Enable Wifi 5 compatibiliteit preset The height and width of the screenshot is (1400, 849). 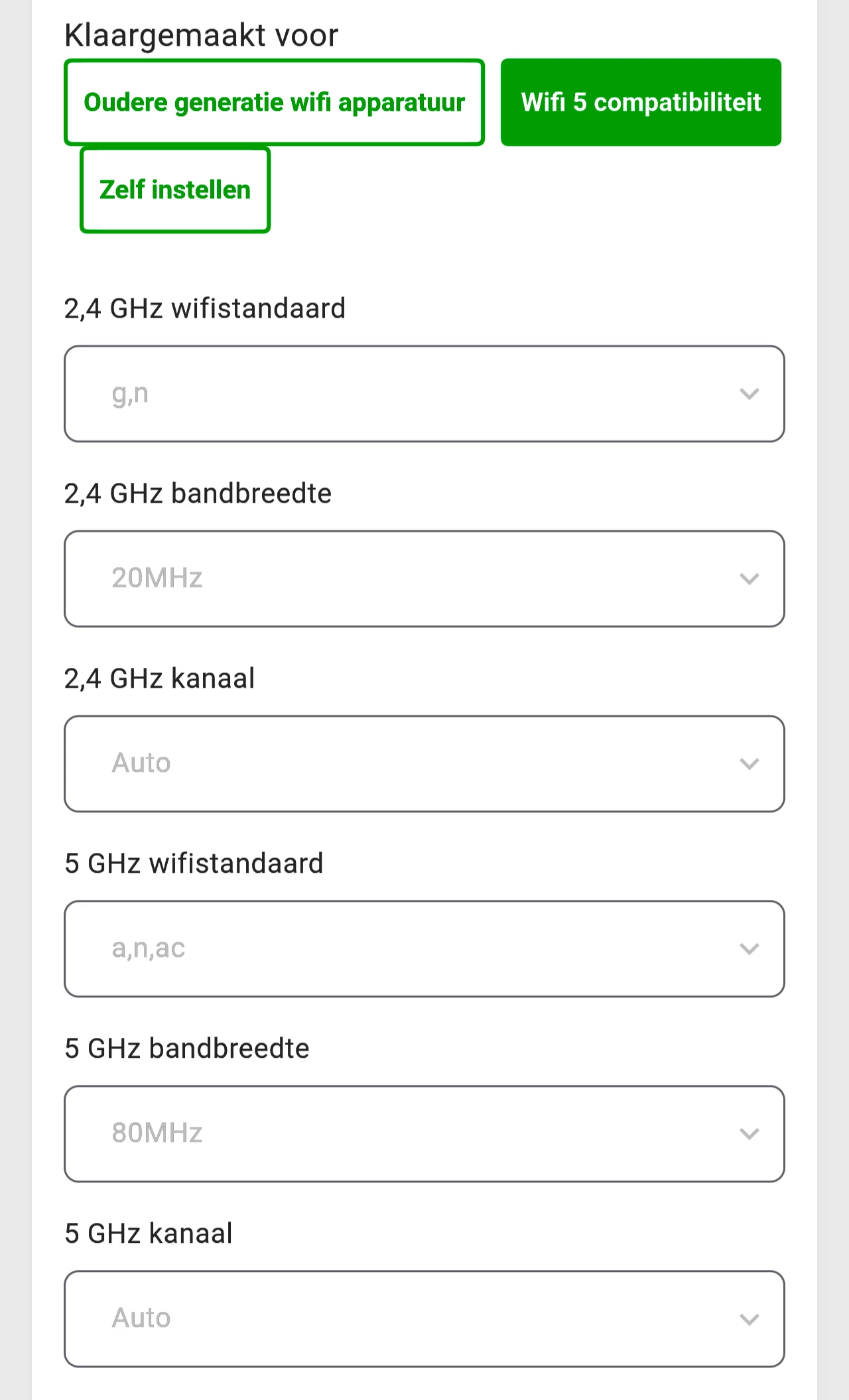point(641,102)
